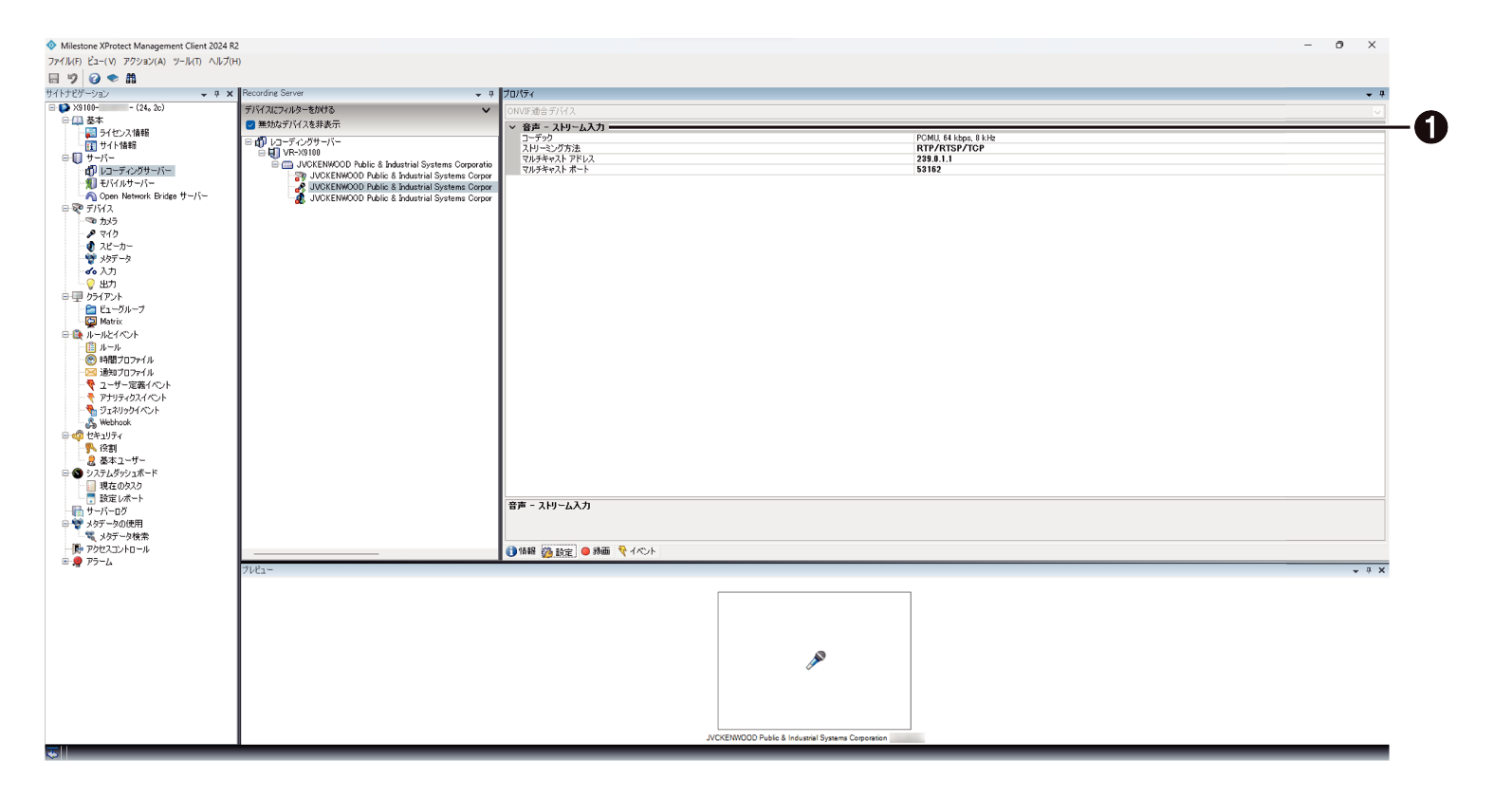Select レコーディングサーバー under サーバー
The image size is (1512, 798).
136,171
